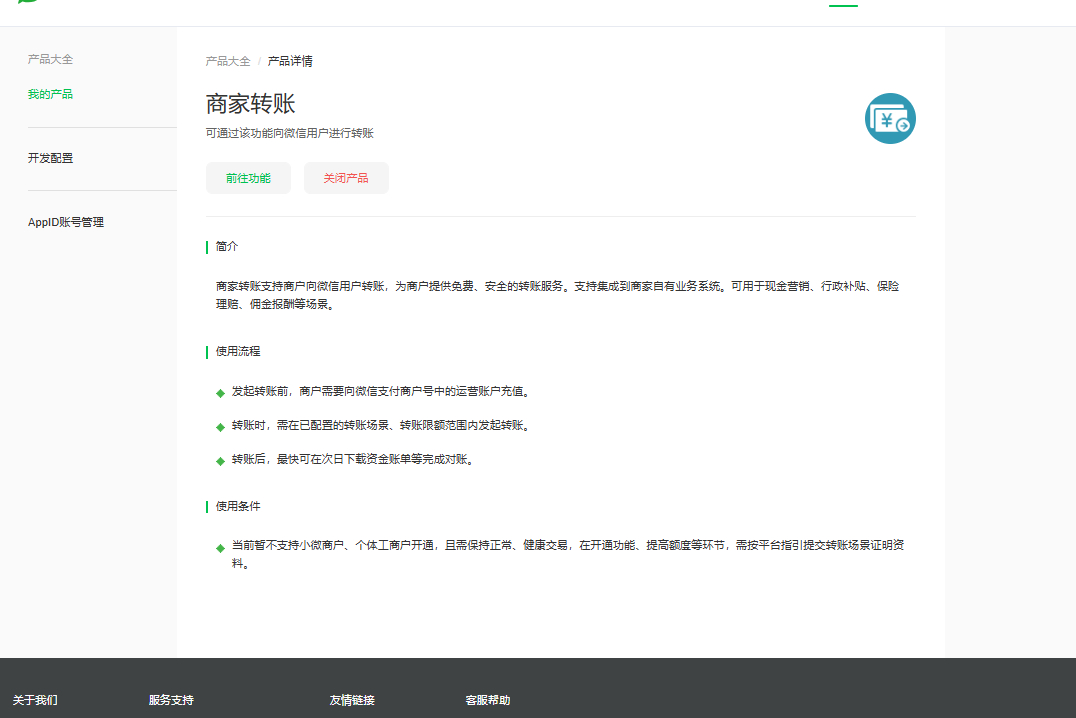The image size is (1076, 718).
Task: Click bullet text starting 发起转账前
Action: pos(381,391)
